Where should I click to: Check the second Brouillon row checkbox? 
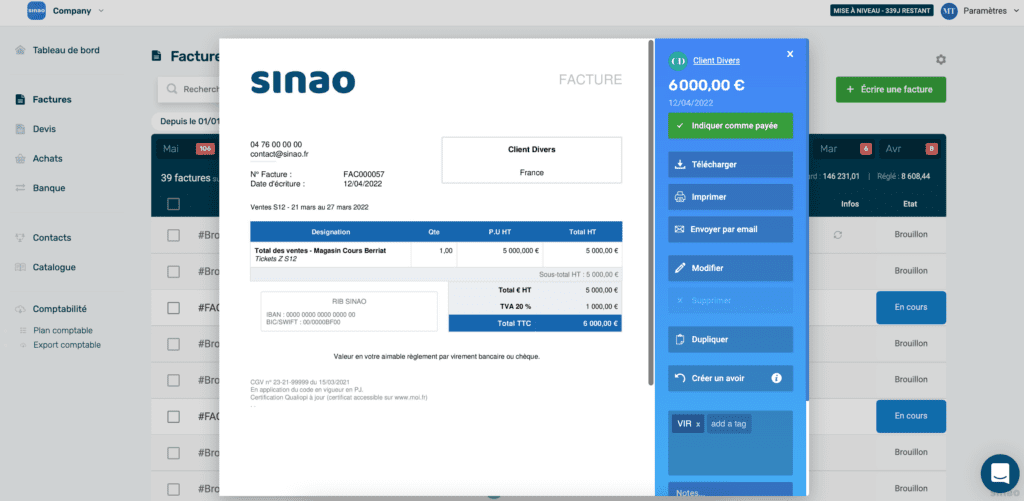tap(173, 271)
